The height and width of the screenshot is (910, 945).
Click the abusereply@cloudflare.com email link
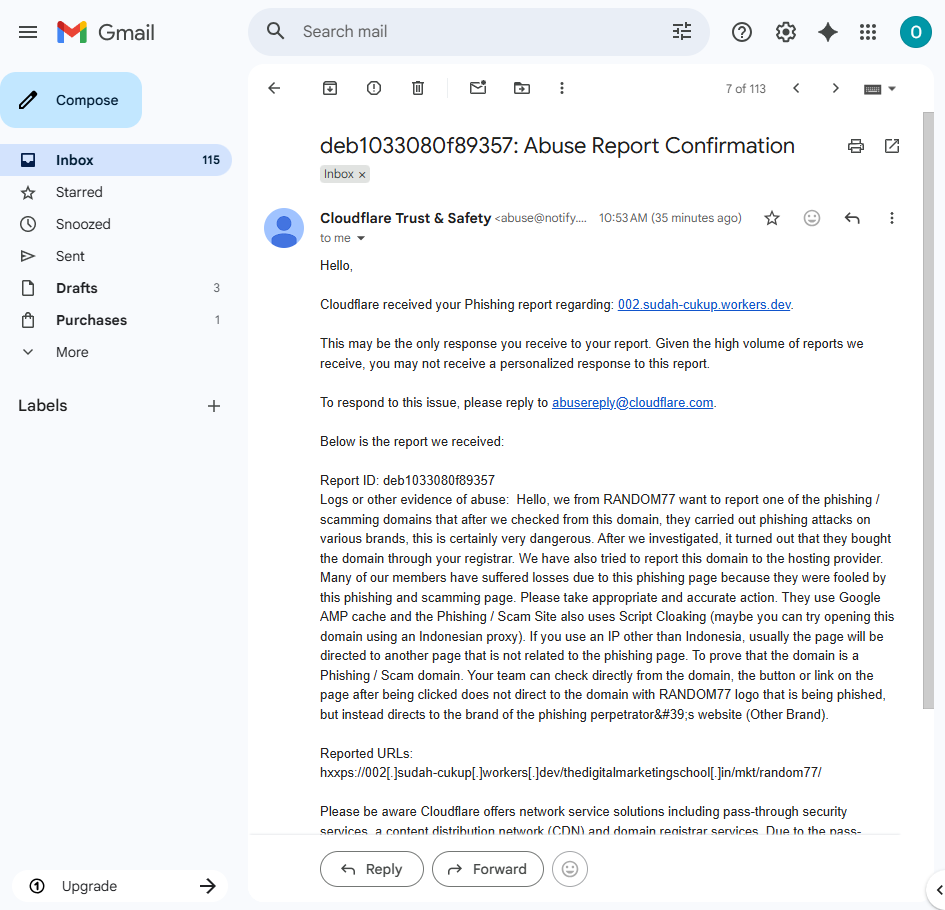tap(632, 403)
